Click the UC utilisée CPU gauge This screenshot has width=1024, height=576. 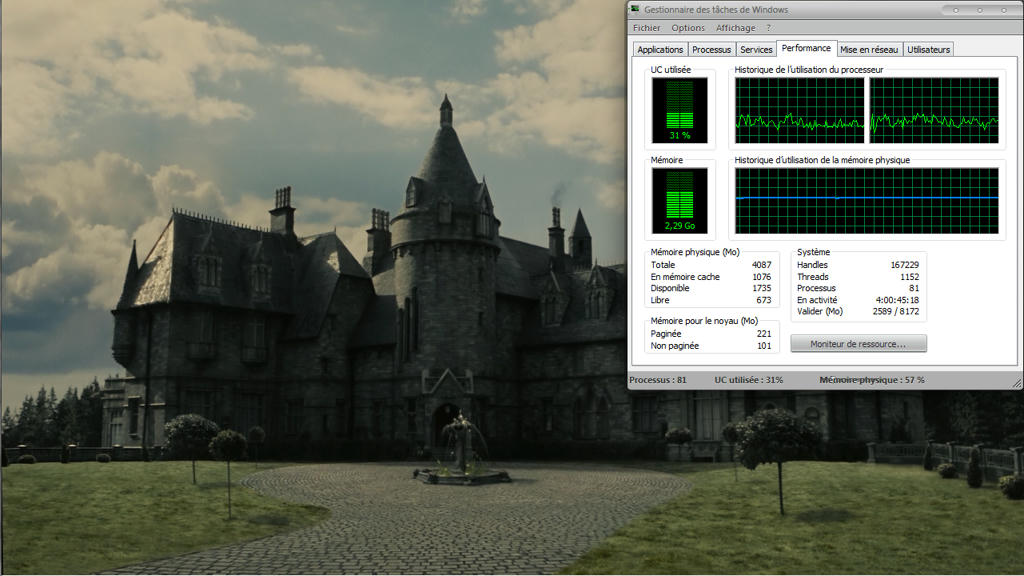(679, 110)
